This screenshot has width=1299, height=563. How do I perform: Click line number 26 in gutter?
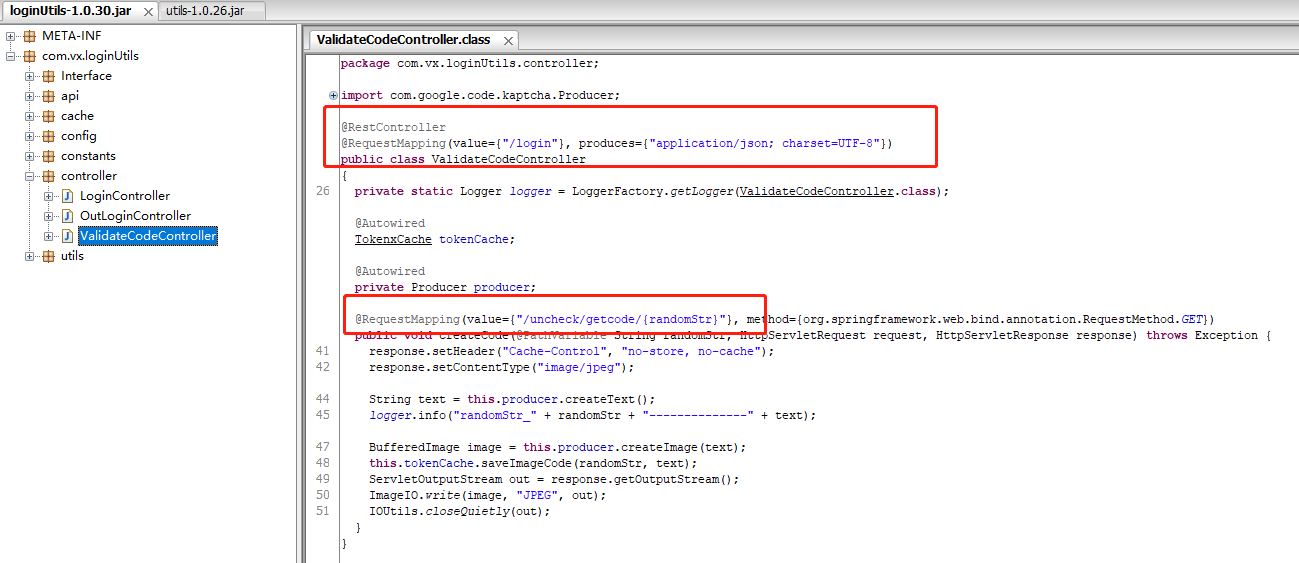pyautogui.click(x=322, y=191)
